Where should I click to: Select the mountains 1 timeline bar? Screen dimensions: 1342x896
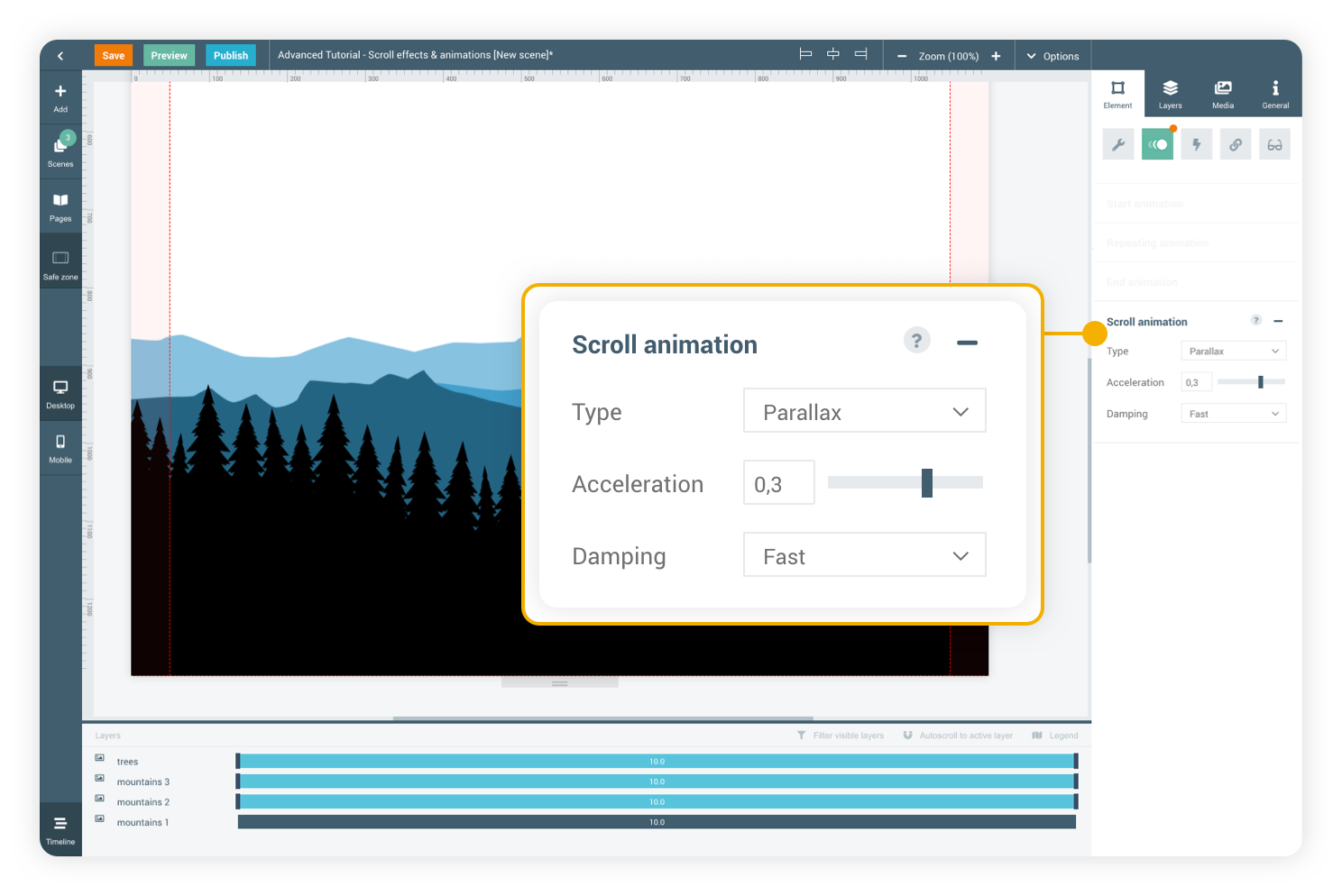pos(657,822)
